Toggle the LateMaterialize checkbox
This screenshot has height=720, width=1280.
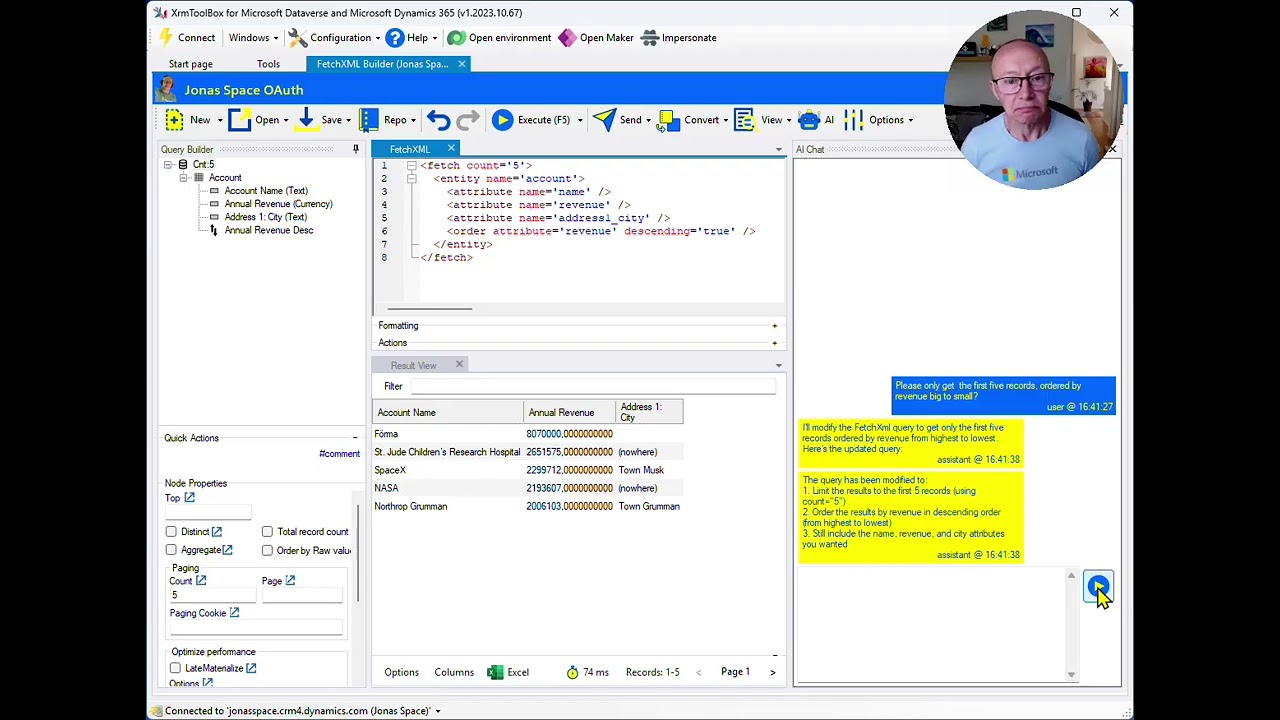[175, 668]
